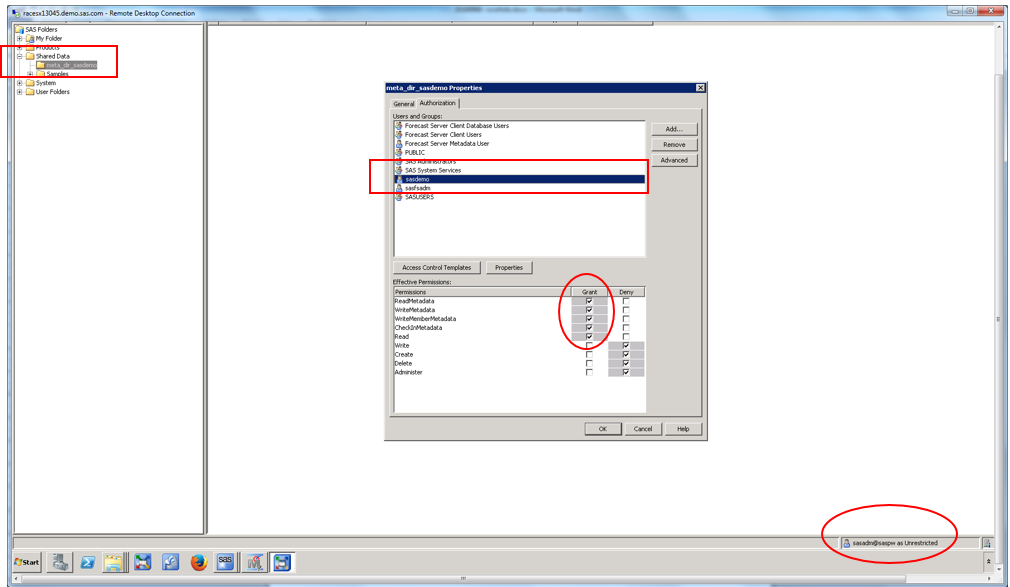This screenshot has width=1010, height=587.
Task: Cancel the Properties dialog
Action: (643, 428)
